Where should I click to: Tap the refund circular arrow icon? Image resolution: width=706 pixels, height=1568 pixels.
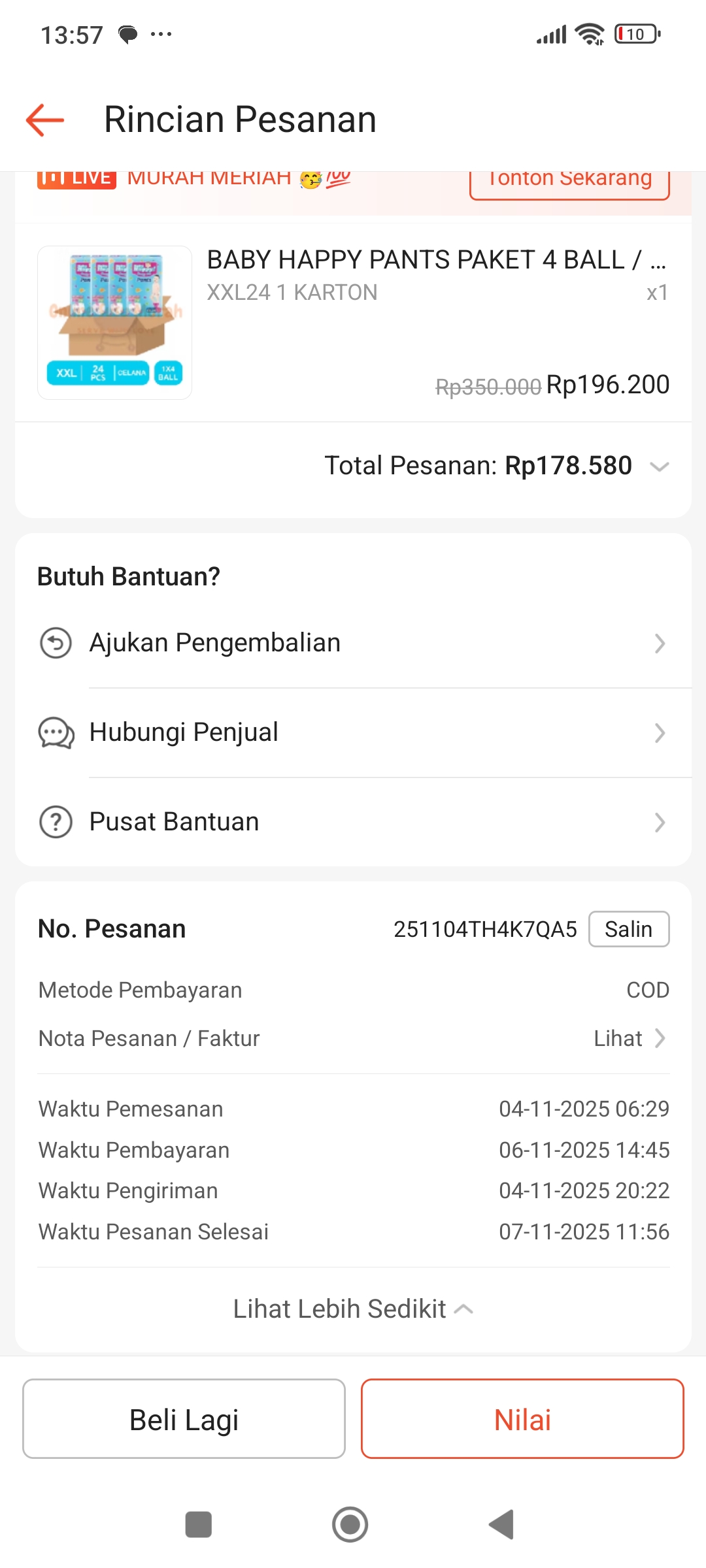(x=56, y=644)
